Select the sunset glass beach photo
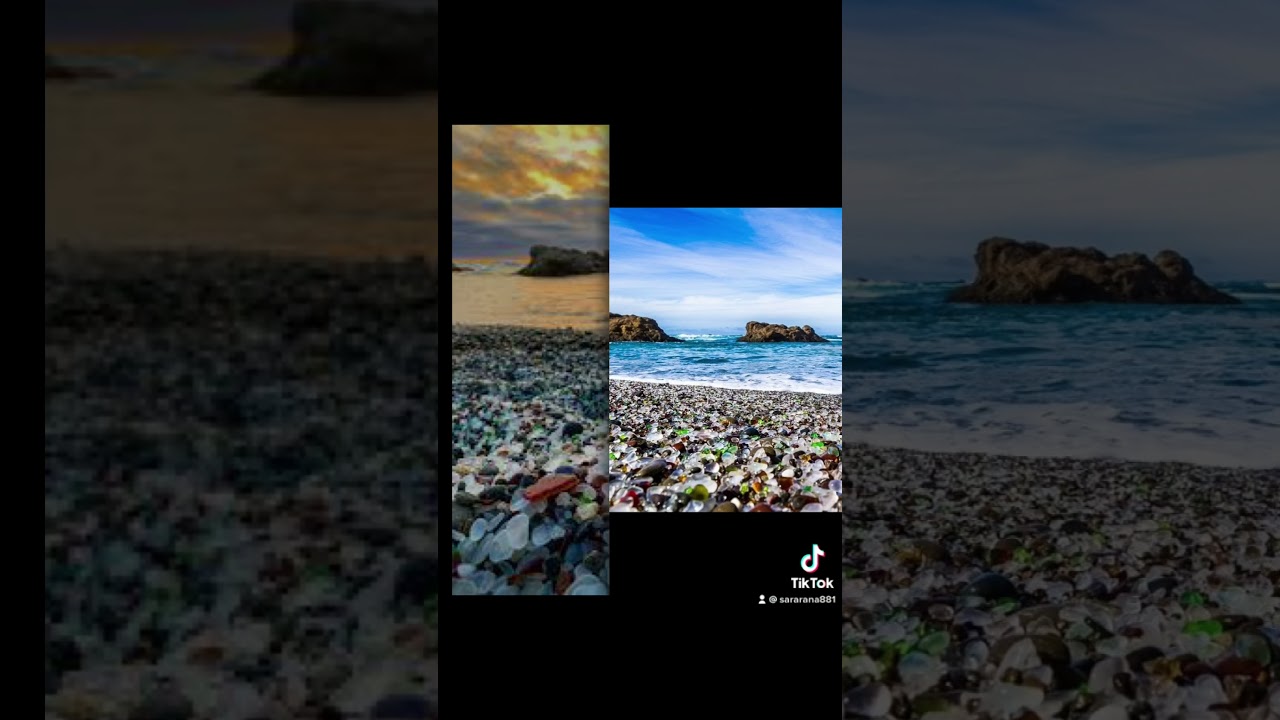The width and height of the screenshot is (1280, 720). coord(530,360)
